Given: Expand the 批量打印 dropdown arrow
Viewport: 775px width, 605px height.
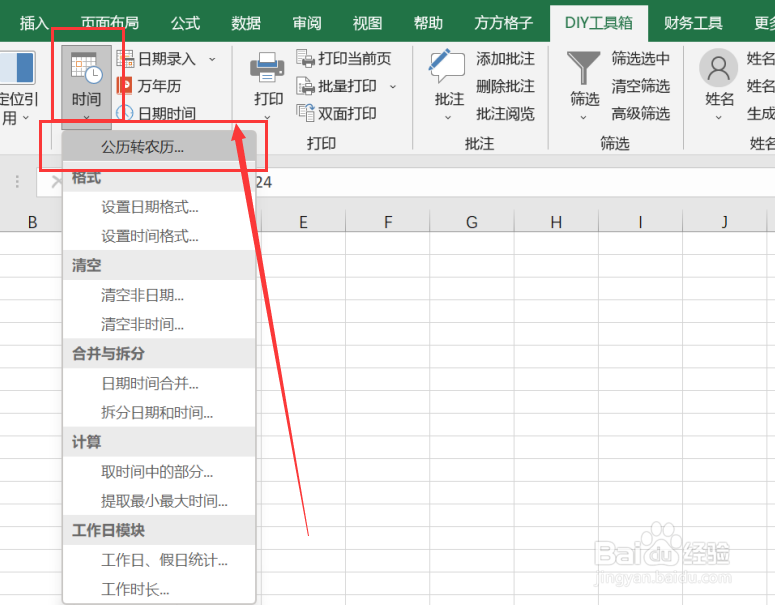Looking at the screenshot, I should coord(393,86).
